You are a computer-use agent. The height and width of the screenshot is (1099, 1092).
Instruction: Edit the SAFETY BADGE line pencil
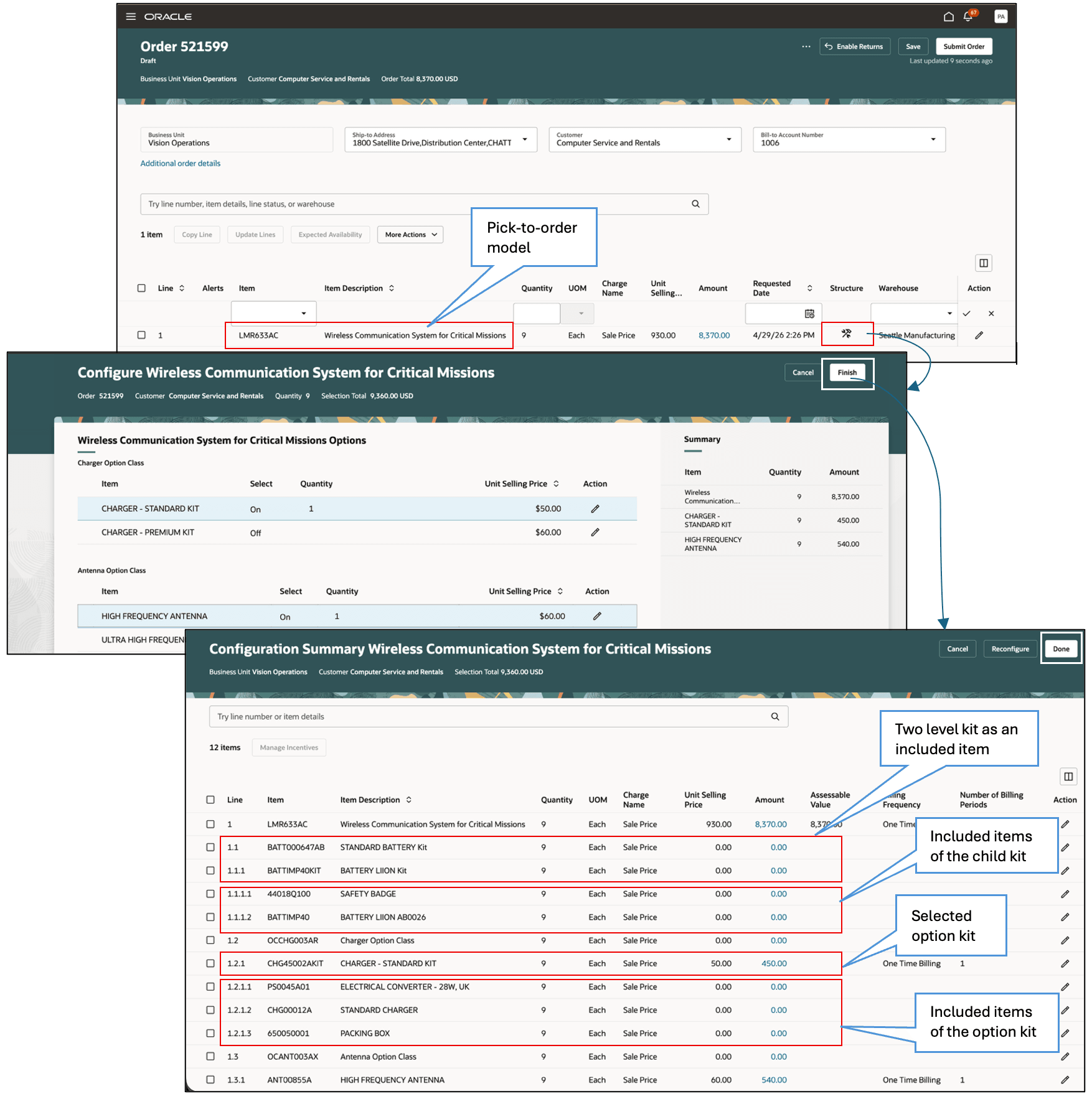[1065, 894]
